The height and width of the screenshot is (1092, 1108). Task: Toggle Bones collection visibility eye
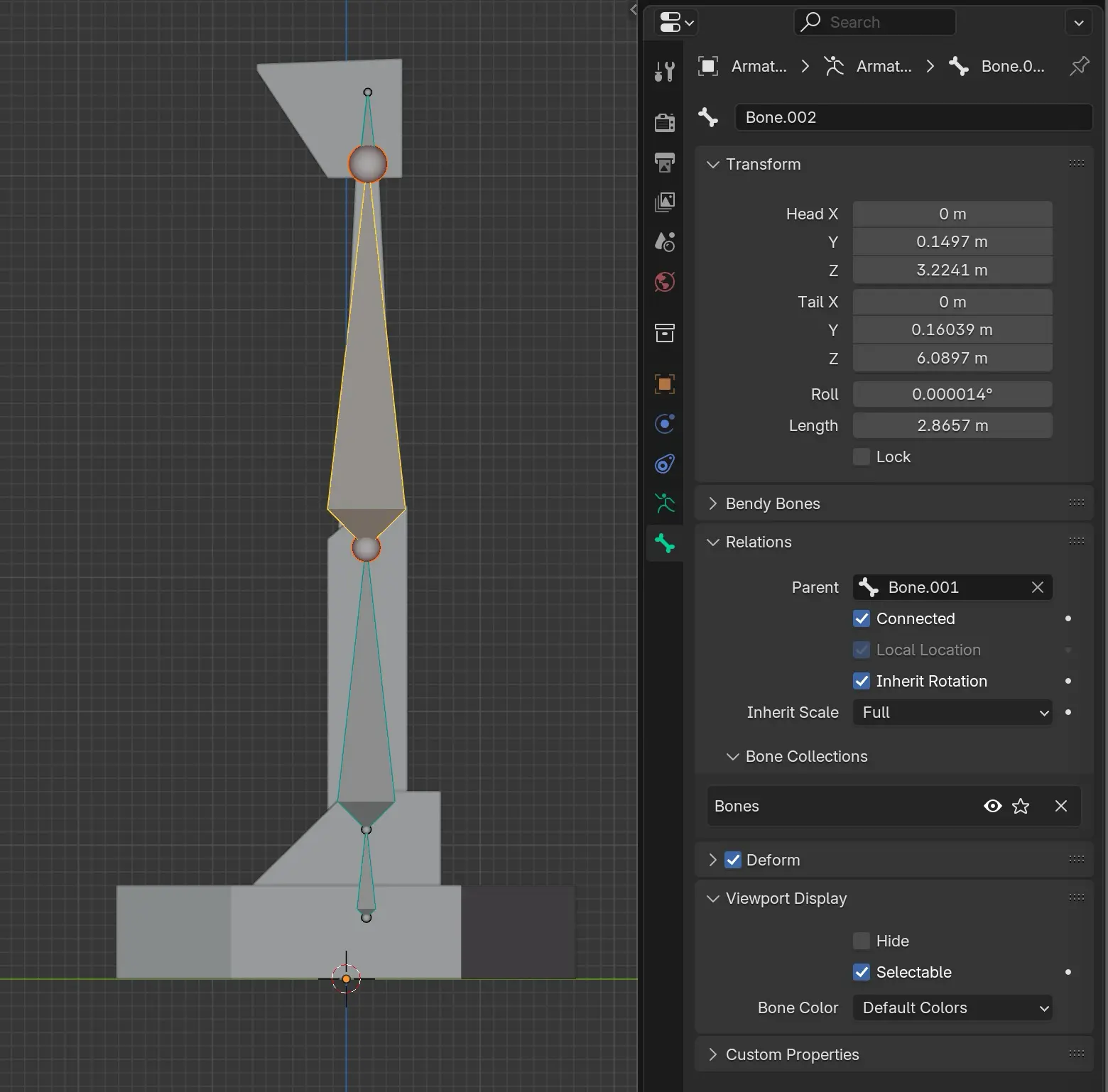[x=992, y=806]
